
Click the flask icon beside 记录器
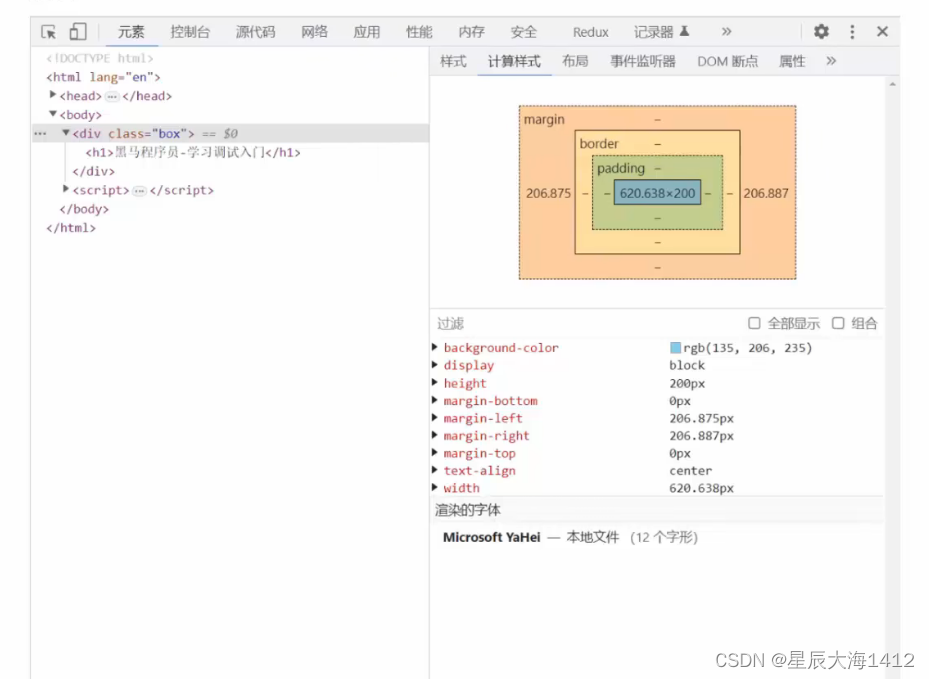point(684,31)
